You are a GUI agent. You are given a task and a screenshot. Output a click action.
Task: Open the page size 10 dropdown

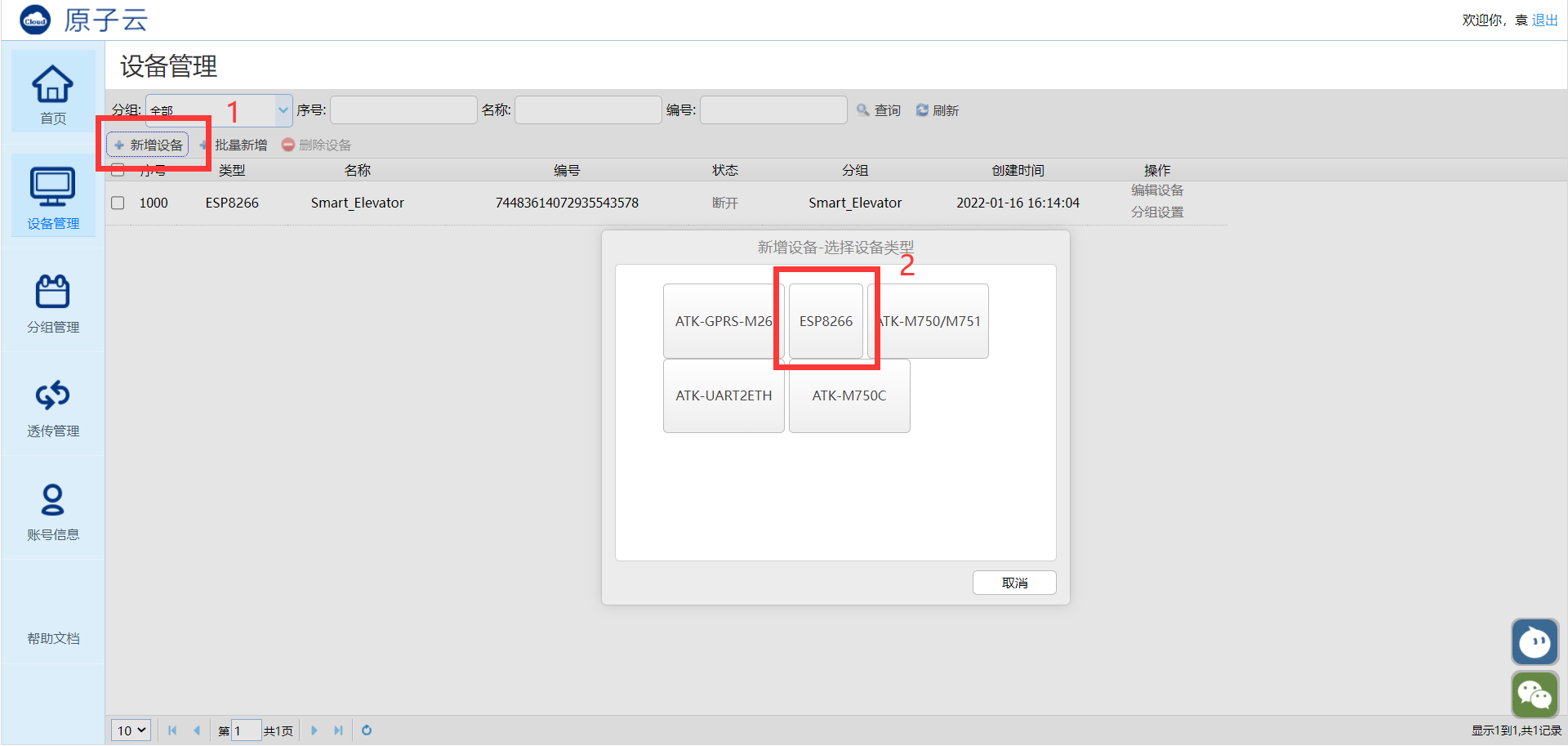click(131, 730)
